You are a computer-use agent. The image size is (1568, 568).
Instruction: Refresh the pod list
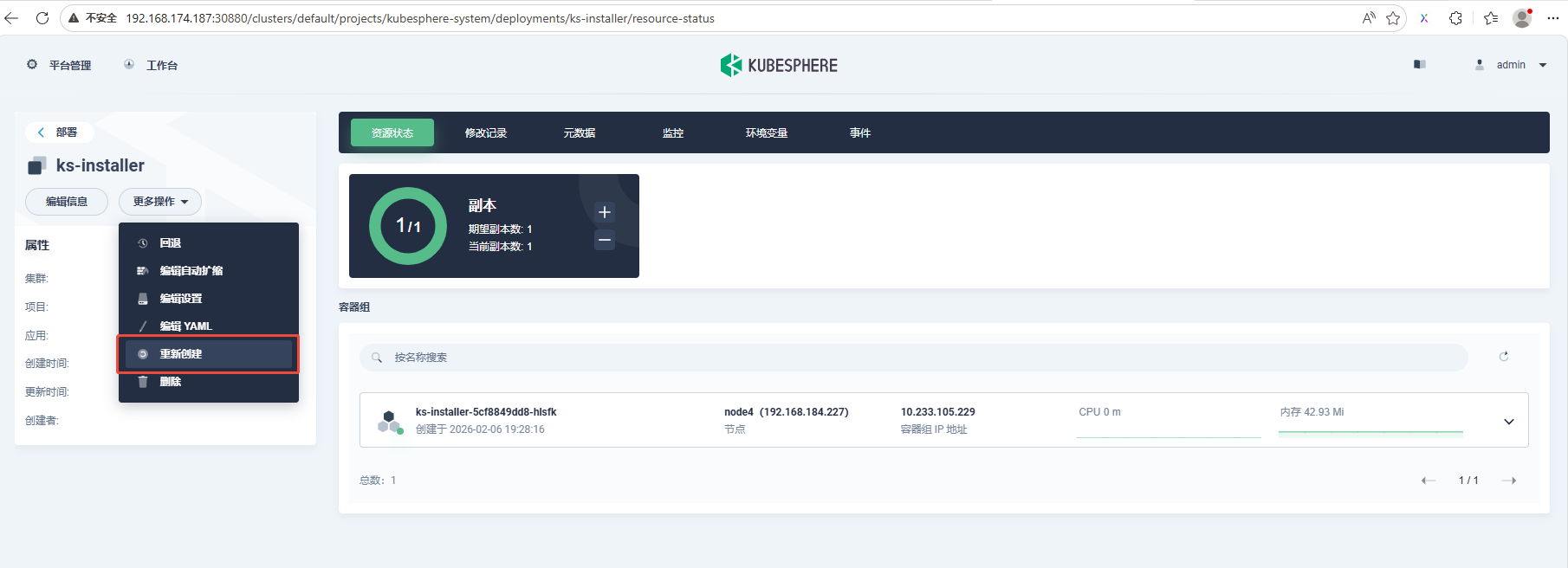point(1504,357)
